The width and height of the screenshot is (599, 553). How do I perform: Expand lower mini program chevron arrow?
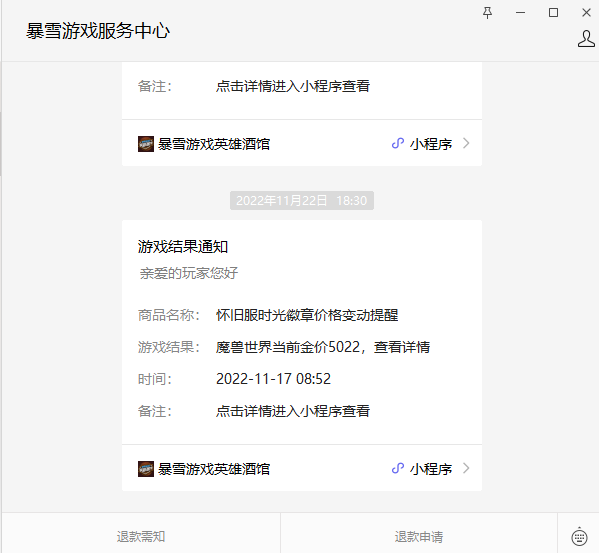(466, 468)
